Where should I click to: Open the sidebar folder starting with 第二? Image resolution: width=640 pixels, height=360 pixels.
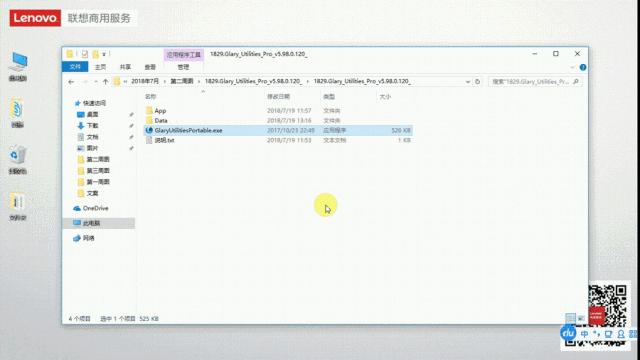tap(98, 159)
